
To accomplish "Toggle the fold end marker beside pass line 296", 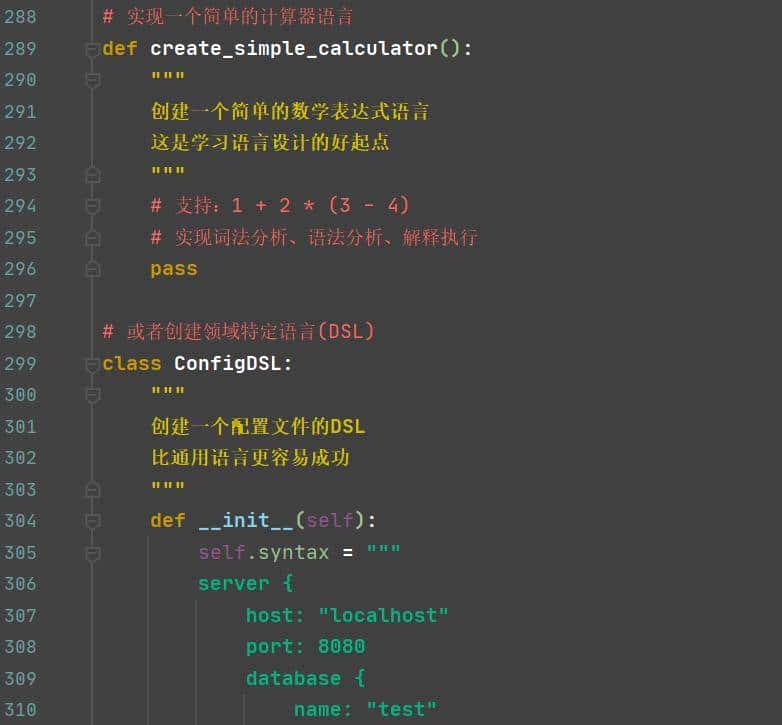I will (92, 269).
